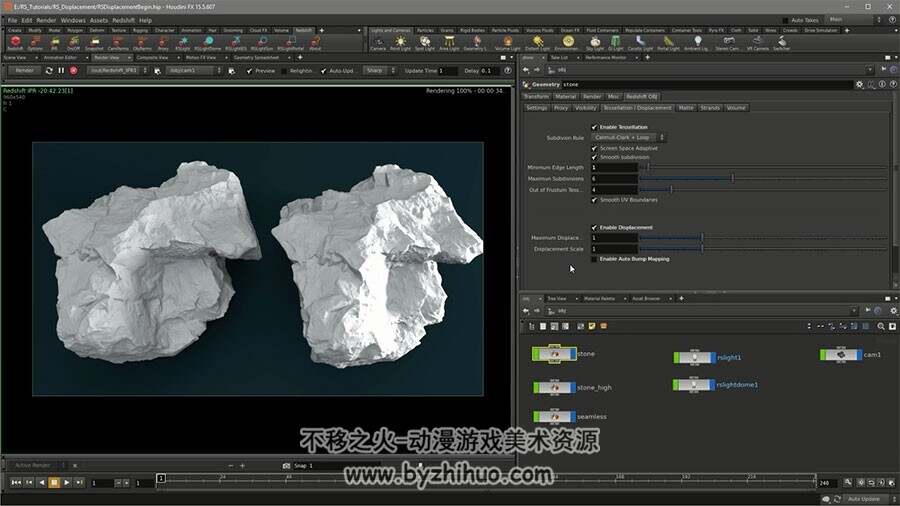
Task: Toggle the Auto-Update checkbox in render view
Action: click(x=324, y=71)
